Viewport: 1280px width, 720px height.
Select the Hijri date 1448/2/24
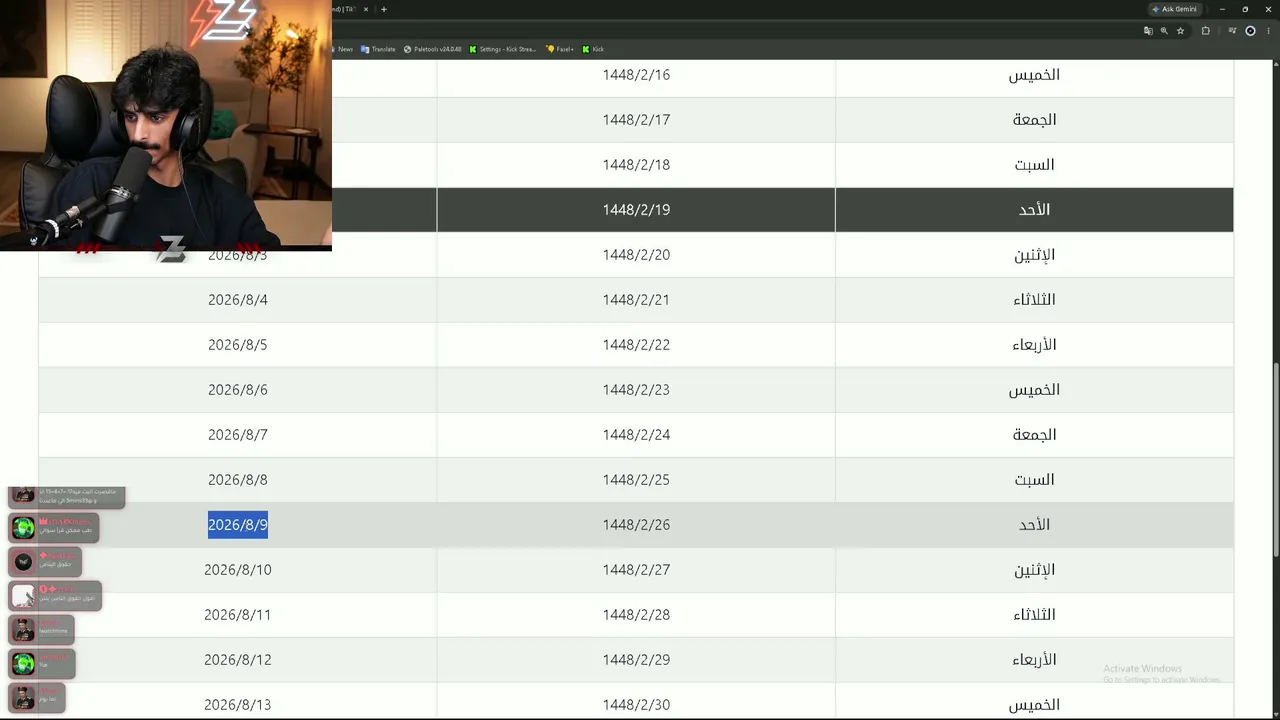[636, 435]
